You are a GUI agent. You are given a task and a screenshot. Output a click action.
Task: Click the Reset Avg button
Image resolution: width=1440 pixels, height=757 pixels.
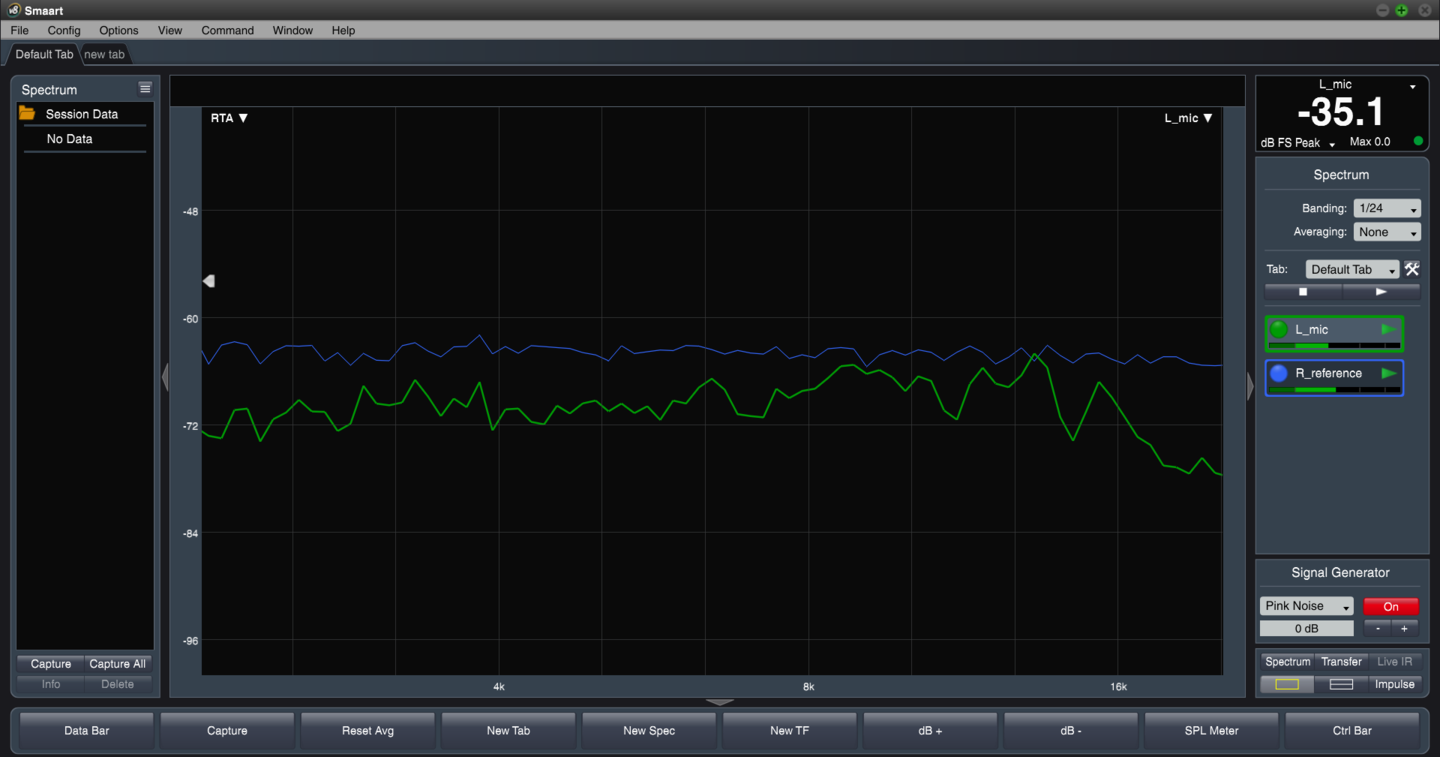click(x=368, y=731)
